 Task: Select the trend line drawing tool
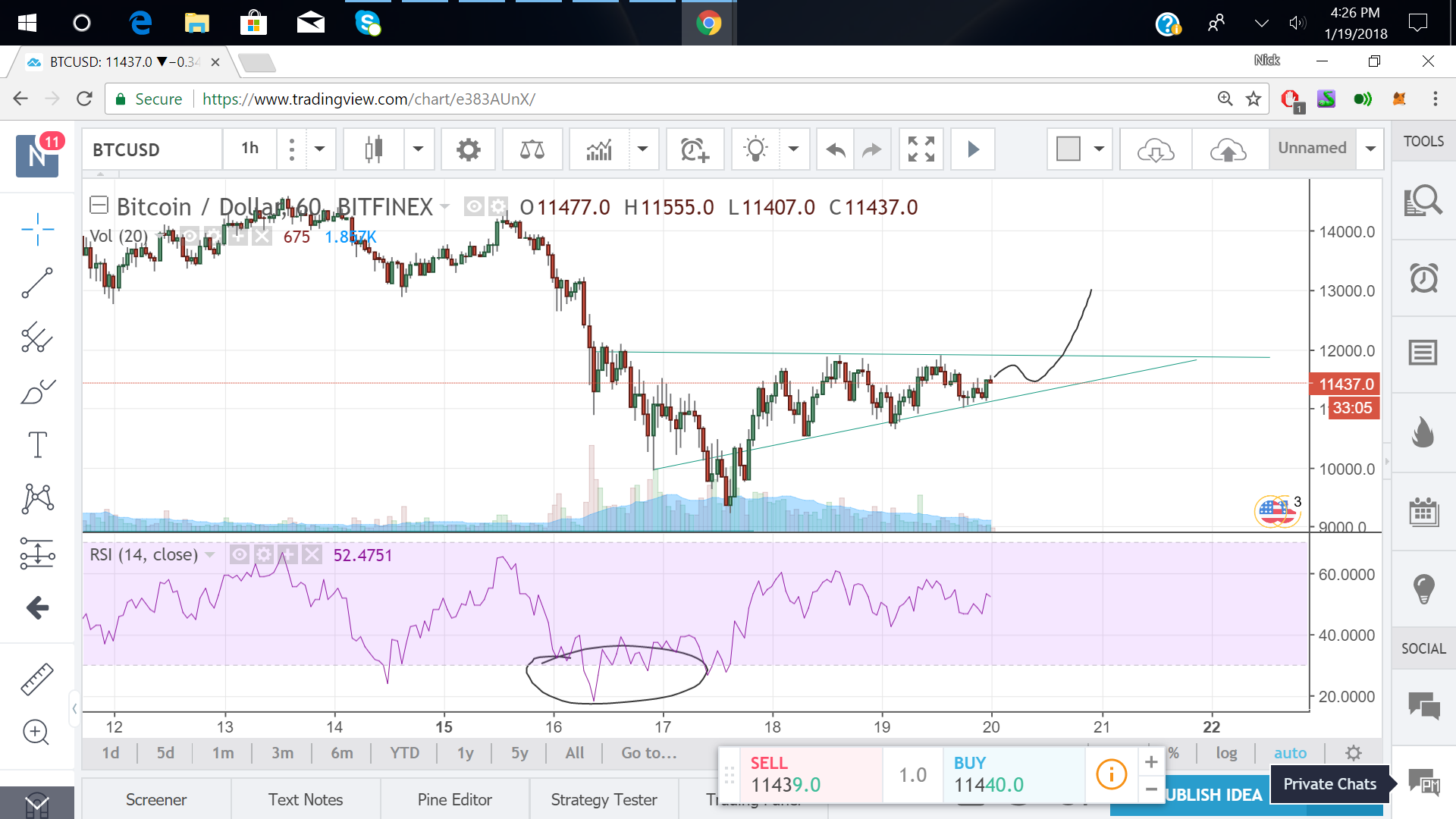tap(37, 283)
